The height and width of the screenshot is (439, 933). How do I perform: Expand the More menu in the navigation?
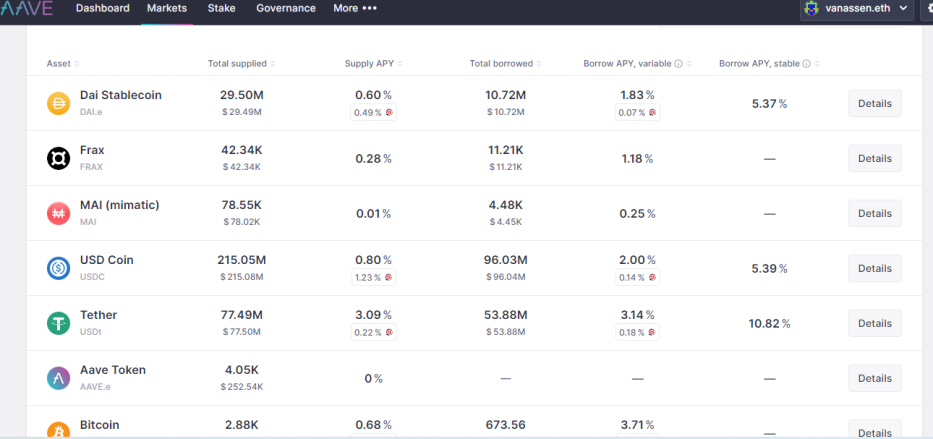[x=355, y=9]
